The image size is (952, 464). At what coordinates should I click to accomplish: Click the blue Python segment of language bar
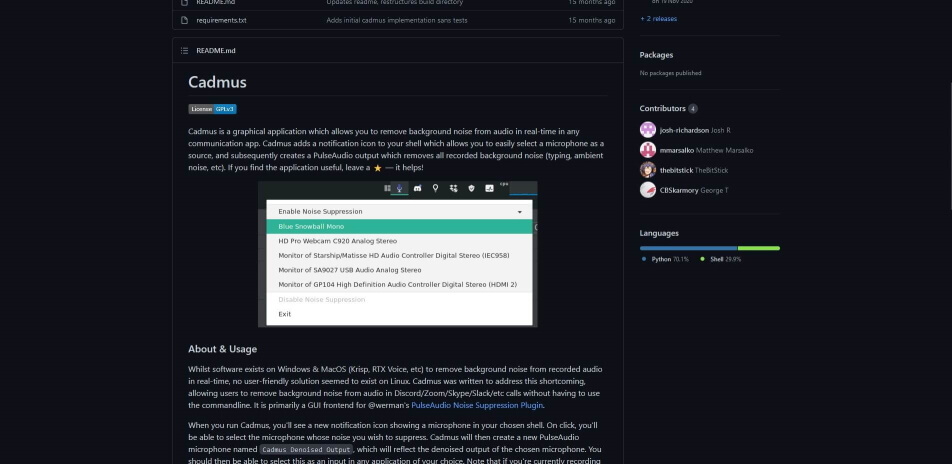(688, 248)
